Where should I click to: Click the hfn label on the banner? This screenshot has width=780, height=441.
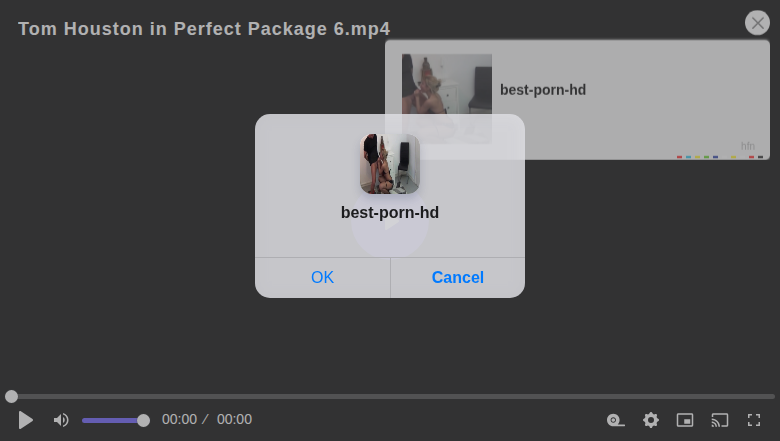click(x=748, y=146)
